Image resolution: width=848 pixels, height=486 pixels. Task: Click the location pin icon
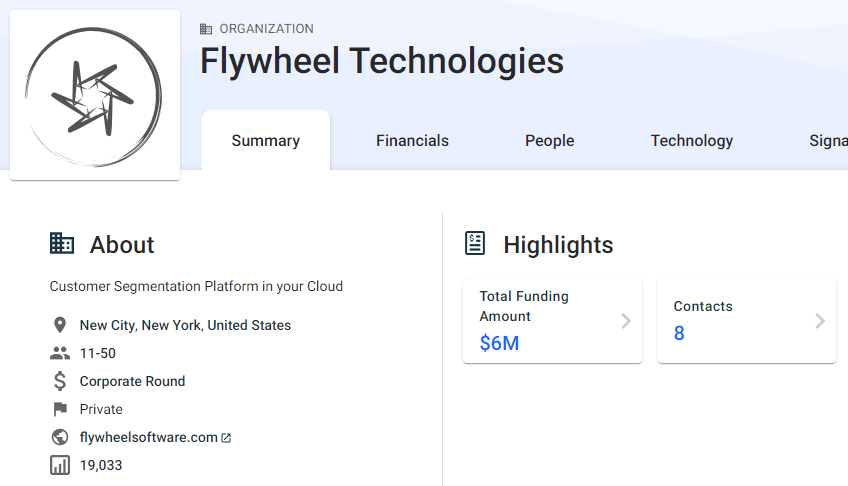pyautogui.click(x=60, y=325)
